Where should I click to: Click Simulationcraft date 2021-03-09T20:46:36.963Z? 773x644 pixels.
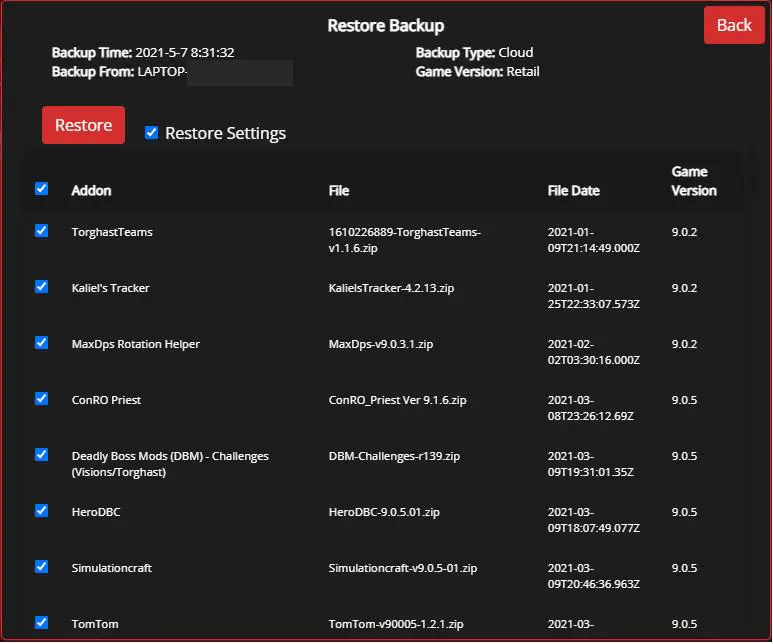[594, 576]
